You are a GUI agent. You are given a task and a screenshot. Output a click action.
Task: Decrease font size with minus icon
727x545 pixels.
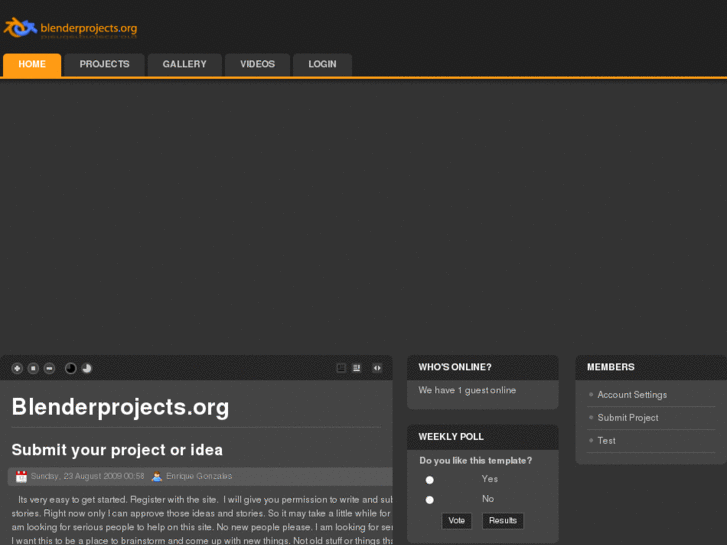click(x=49, y=368)
